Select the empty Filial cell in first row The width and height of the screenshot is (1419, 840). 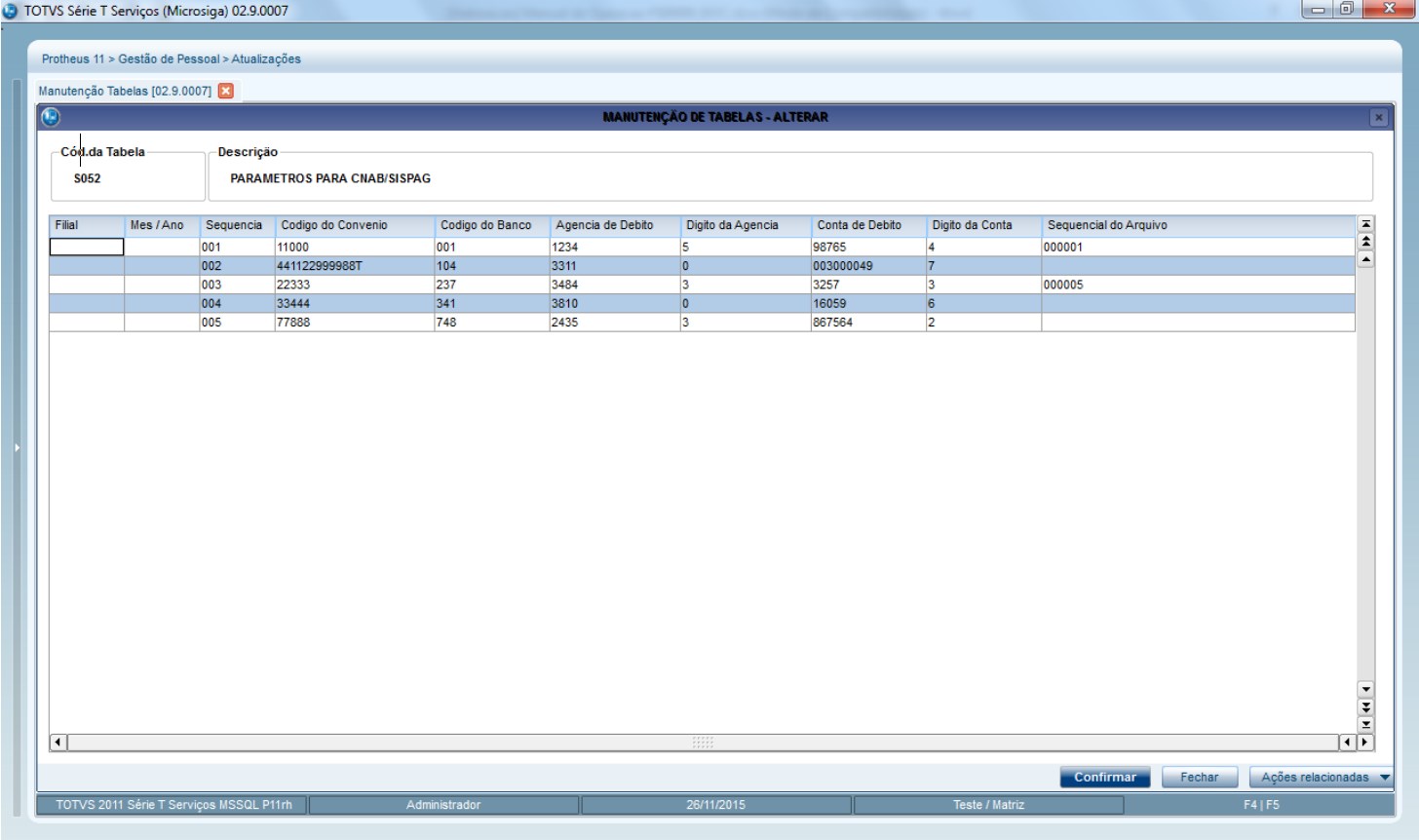tap(87, 248)
